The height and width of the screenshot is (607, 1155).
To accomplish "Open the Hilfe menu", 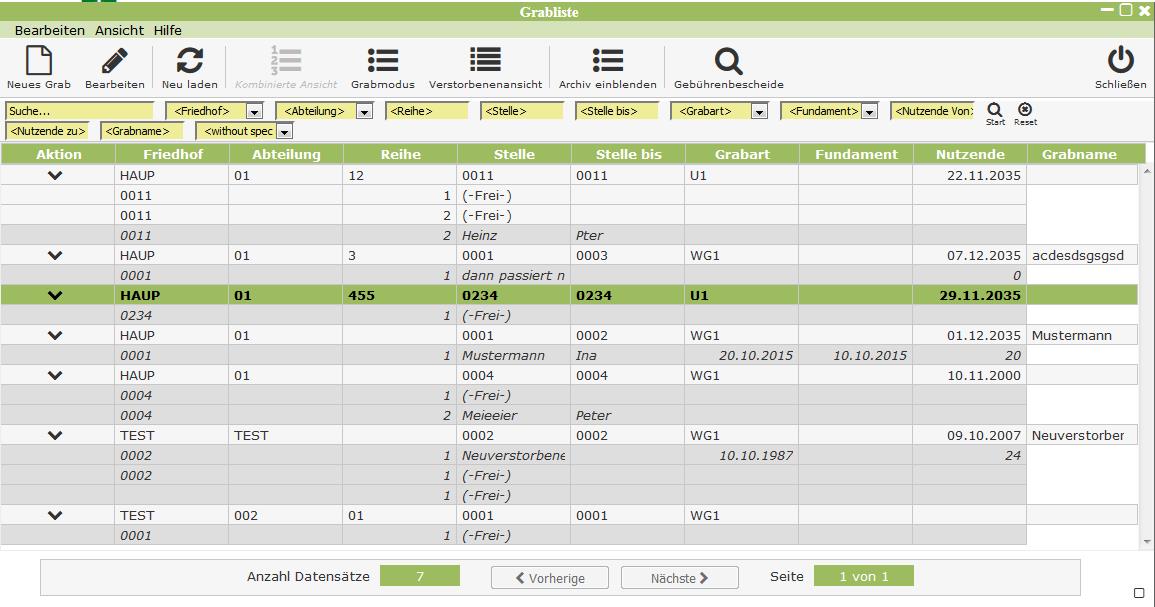I will click(167, 31).
